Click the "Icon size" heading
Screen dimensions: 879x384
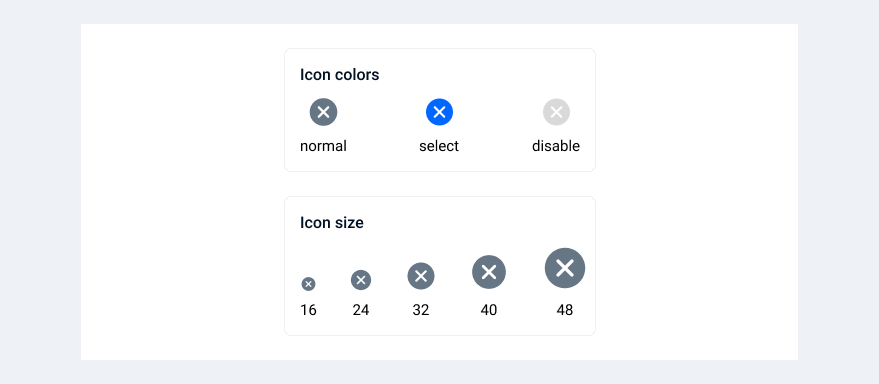pyautogui.click(x=332, y=223)
